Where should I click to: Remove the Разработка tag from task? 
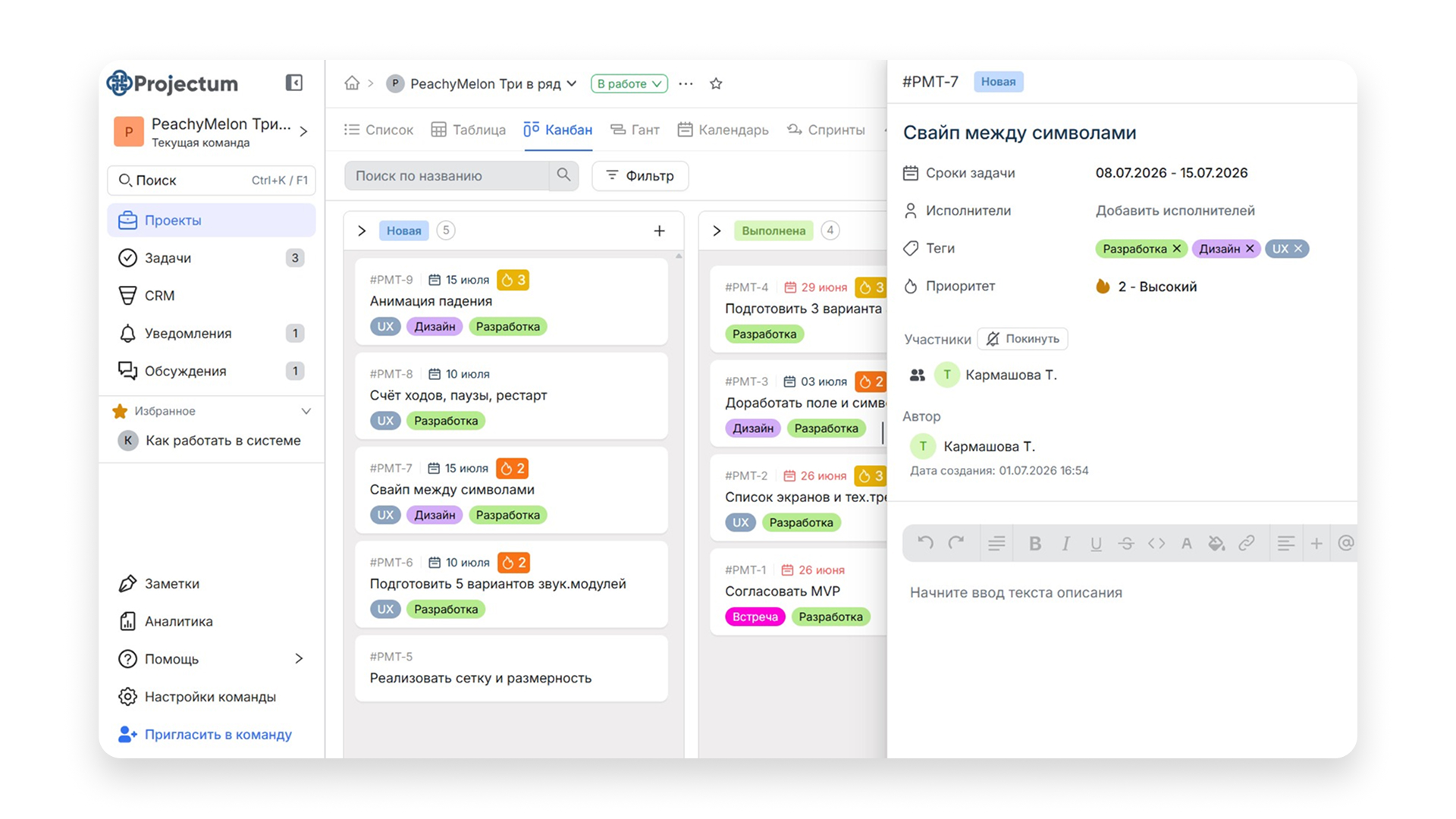1177,249
